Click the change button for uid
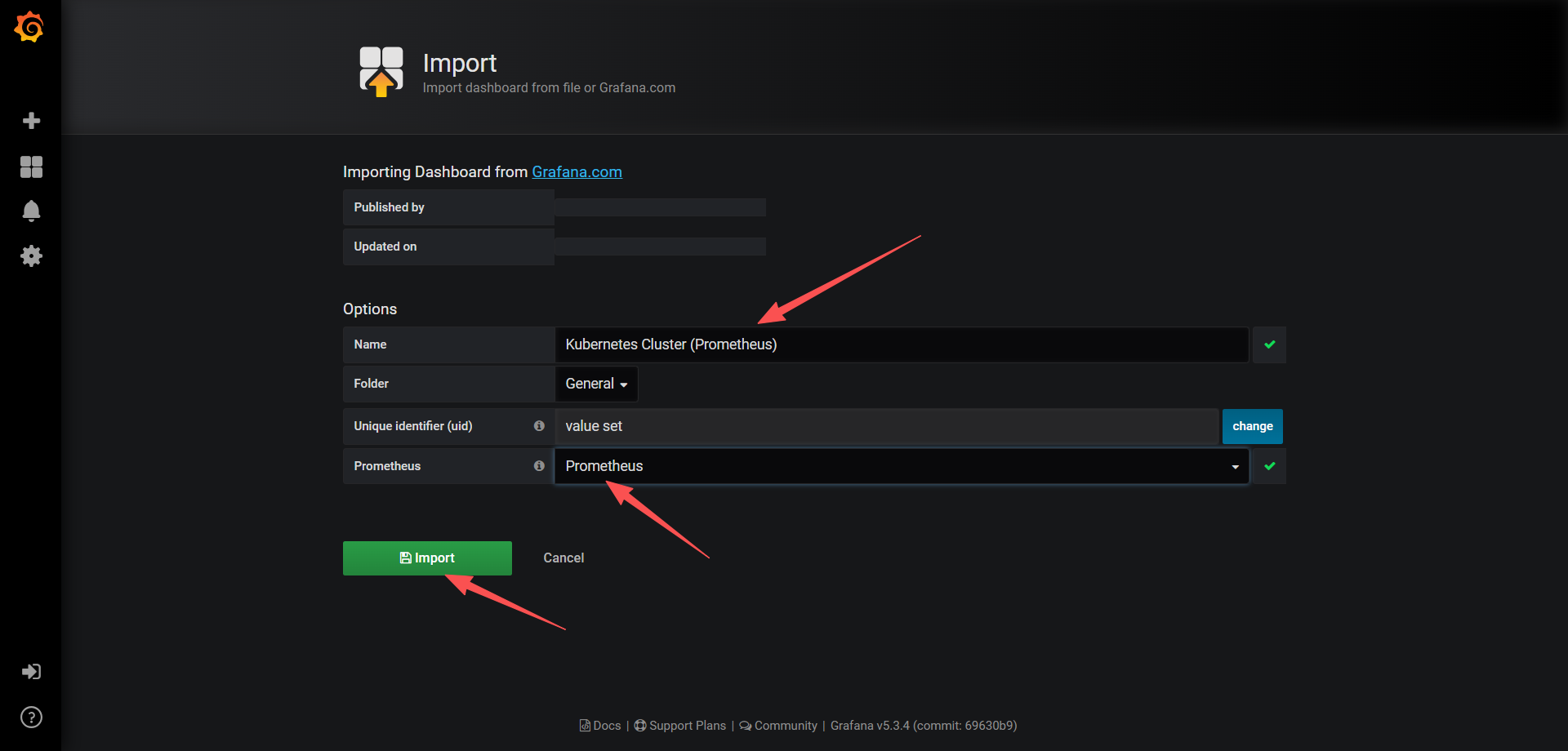The width and height of the screenshot is (1568, 751). coord(1252,426)
